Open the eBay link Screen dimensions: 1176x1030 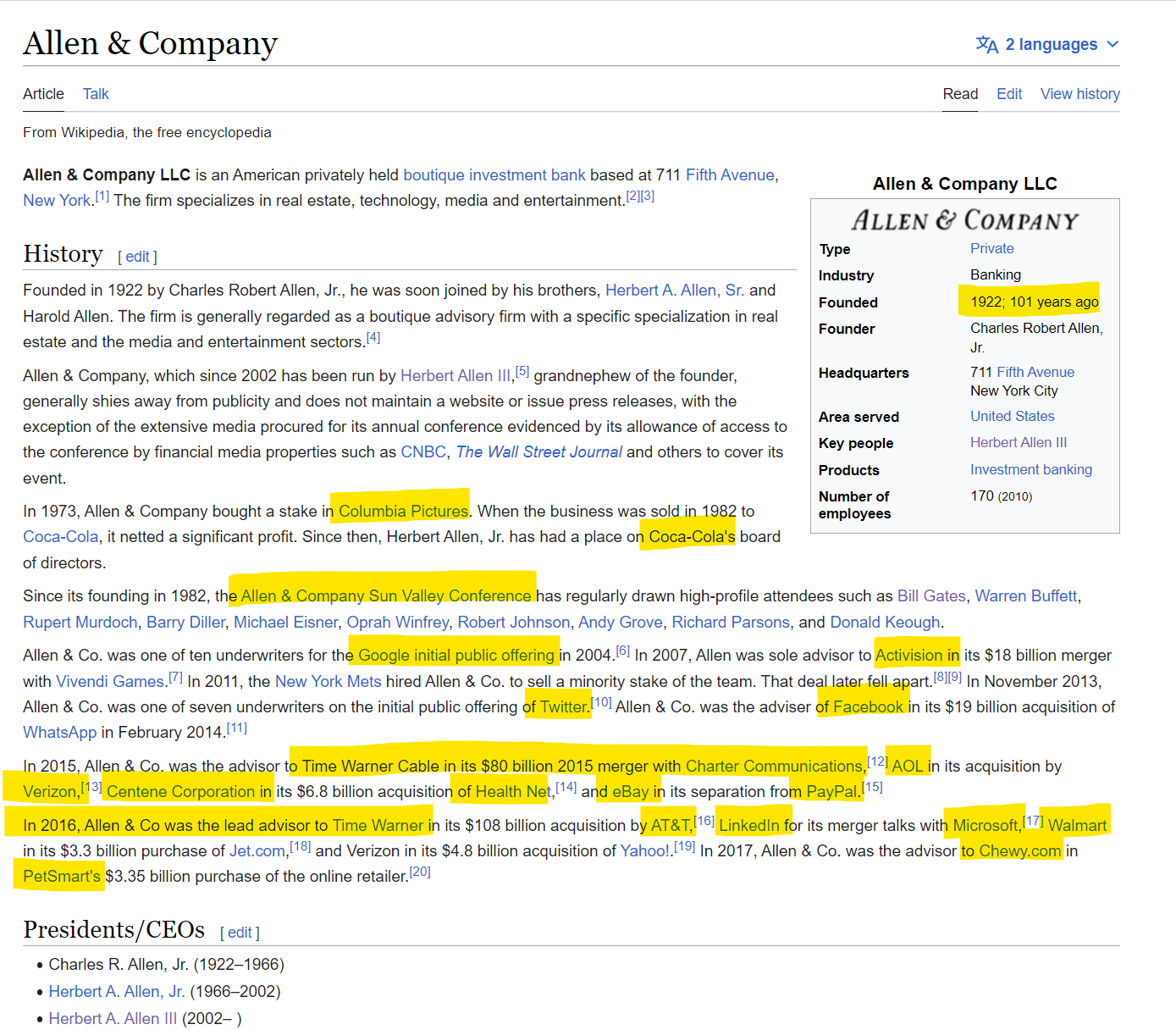pos(631,792)
